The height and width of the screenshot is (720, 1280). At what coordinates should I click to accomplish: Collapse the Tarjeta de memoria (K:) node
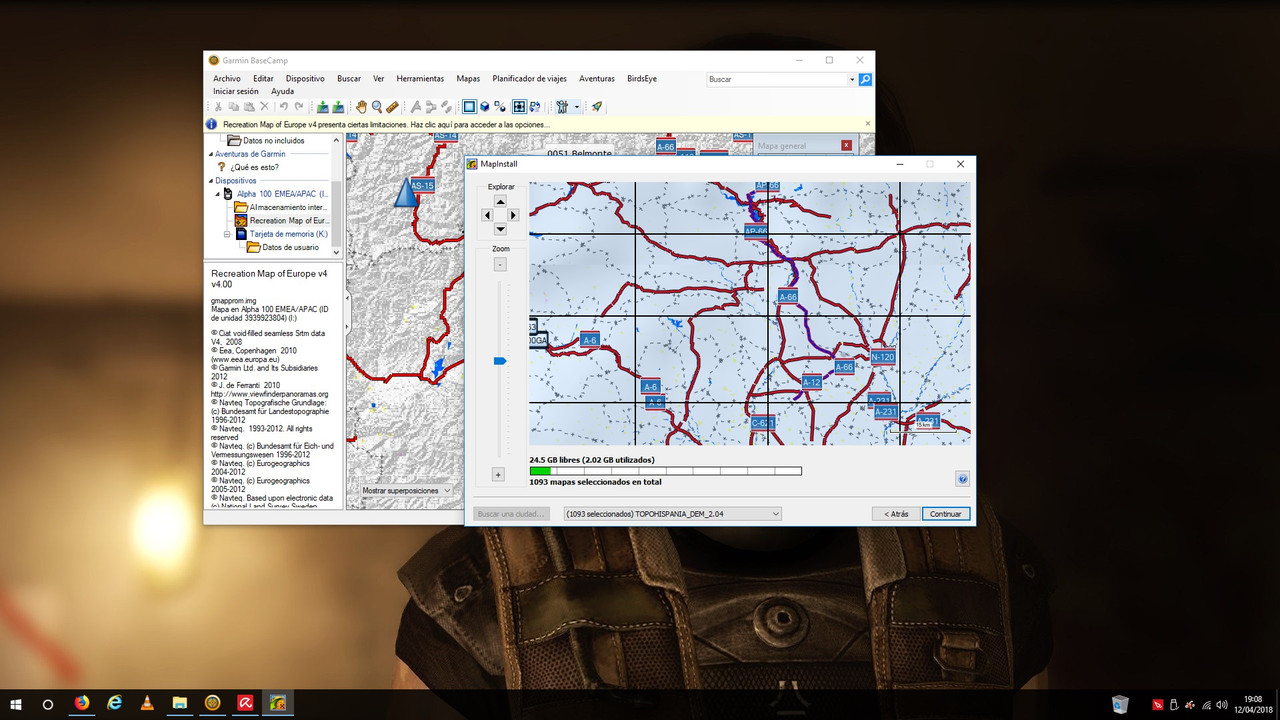pos(227,234)
